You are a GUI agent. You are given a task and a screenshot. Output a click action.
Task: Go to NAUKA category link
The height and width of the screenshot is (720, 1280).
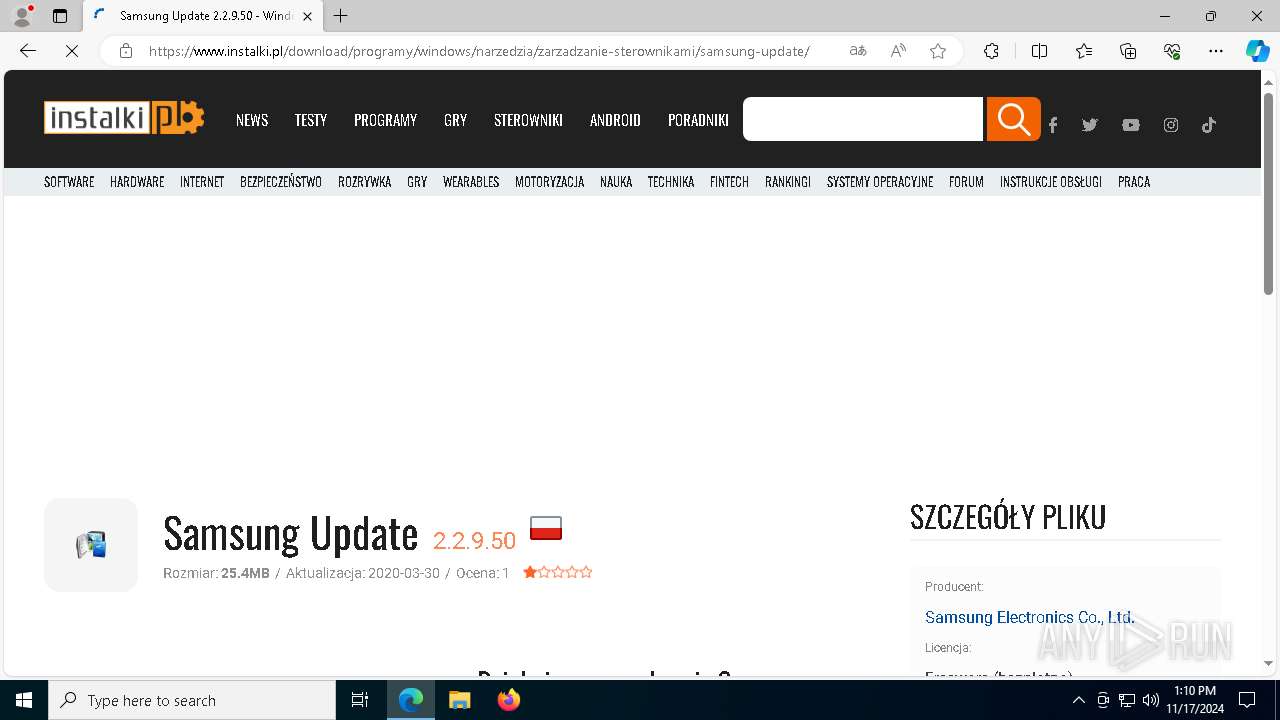coord(616,182)
